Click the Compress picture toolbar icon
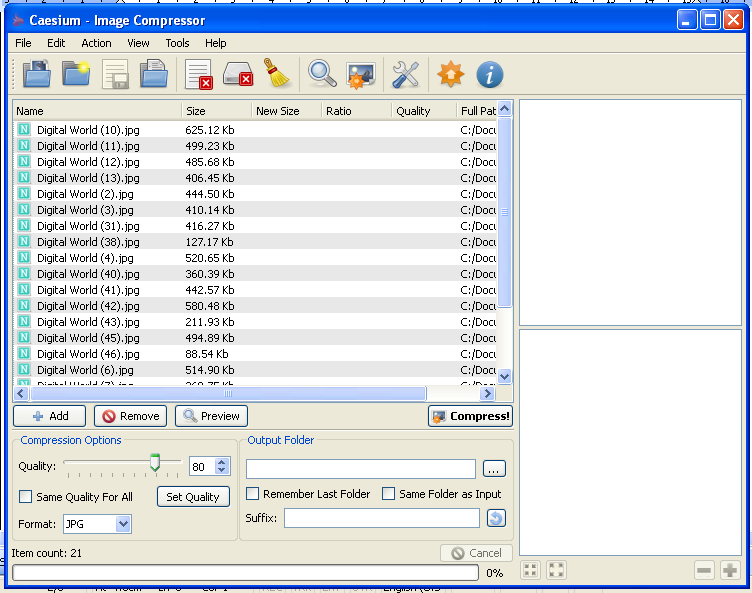The image size is (752, 593). (x=361, y=75)
